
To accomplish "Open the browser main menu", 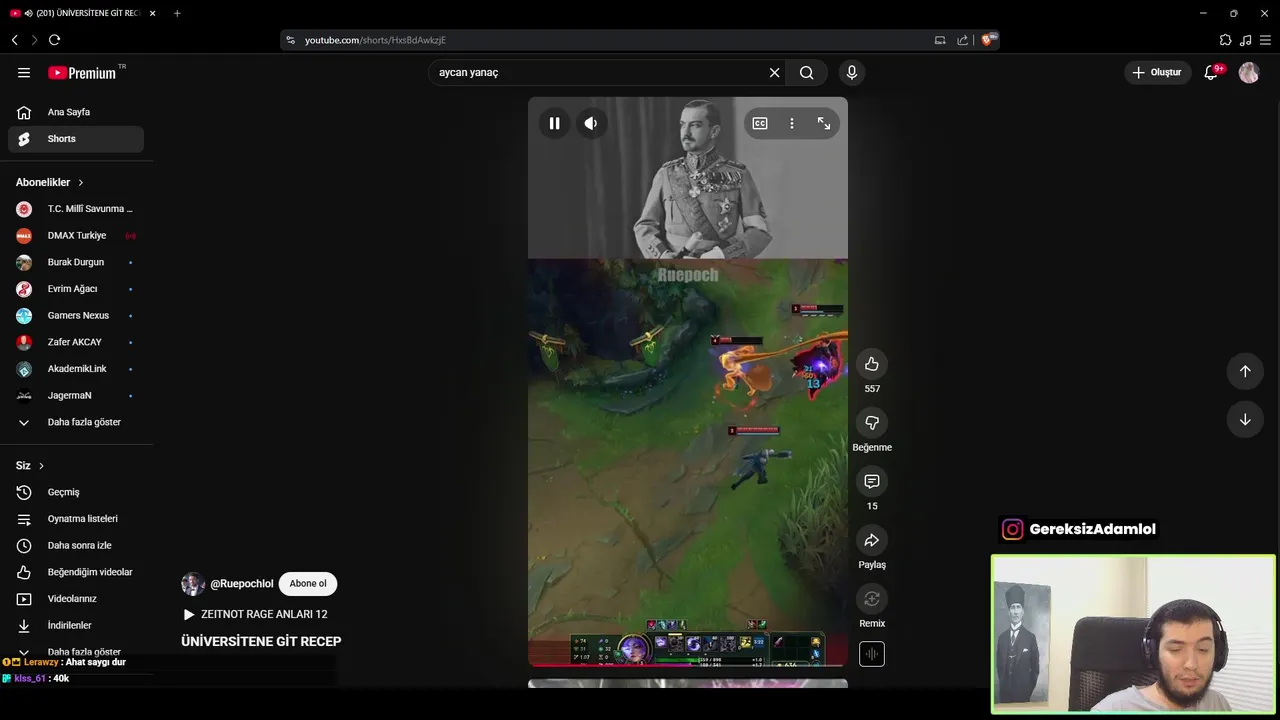I will pyautogui.click(x=1265, y=40).
